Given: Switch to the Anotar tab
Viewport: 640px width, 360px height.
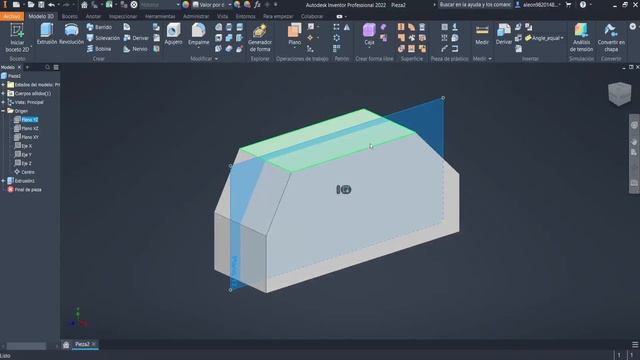Looking at the screenshot, I should [93, 16].
